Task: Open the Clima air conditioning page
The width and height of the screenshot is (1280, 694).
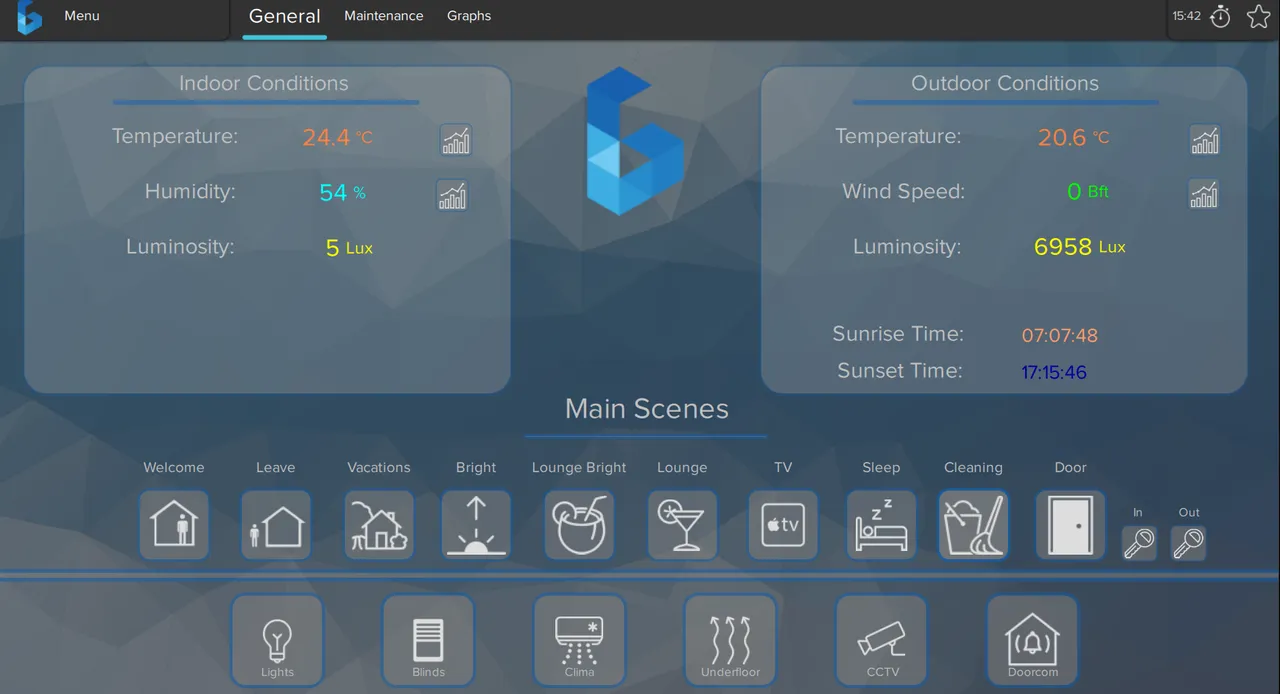Action: tap(579, 640)
